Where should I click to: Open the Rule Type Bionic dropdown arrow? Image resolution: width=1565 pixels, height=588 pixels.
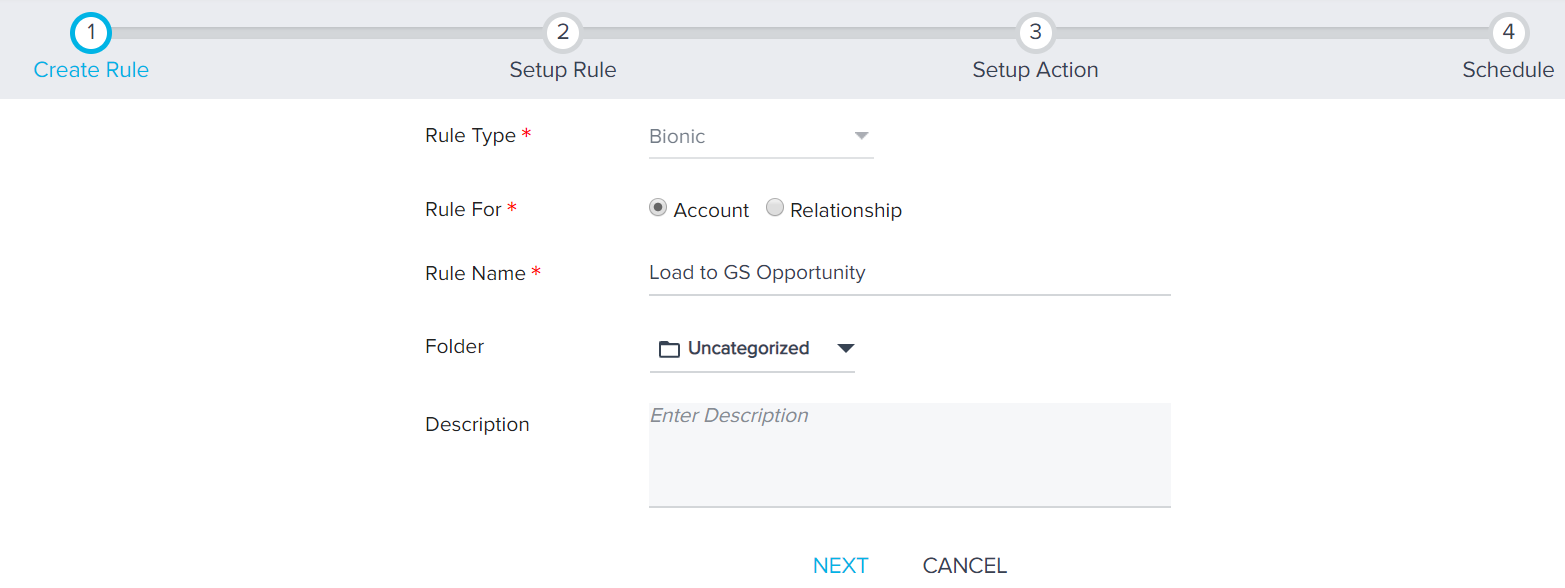(x=861, y=136)
